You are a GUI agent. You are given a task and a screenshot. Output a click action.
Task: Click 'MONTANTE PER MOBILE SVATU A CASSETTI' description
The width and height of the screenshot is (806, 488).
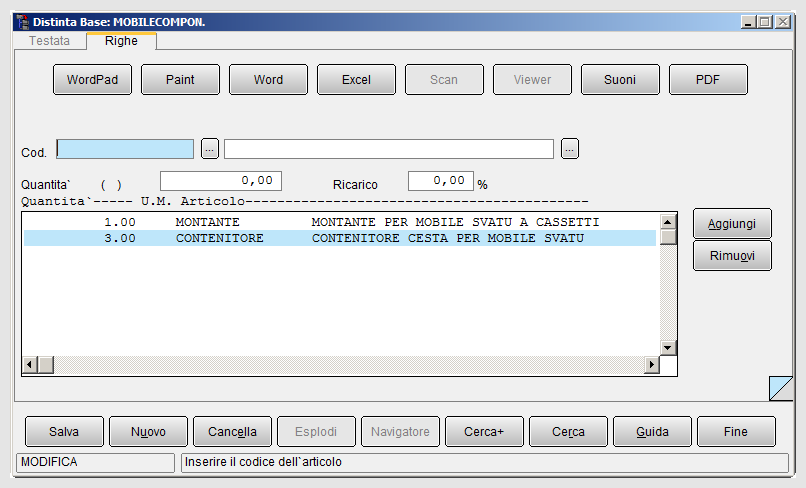pyautogui.click(x=455, y=222)
